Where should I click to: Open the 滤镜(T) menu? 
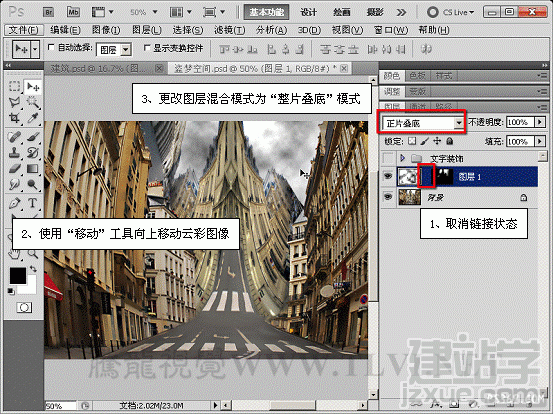(229, 30)
